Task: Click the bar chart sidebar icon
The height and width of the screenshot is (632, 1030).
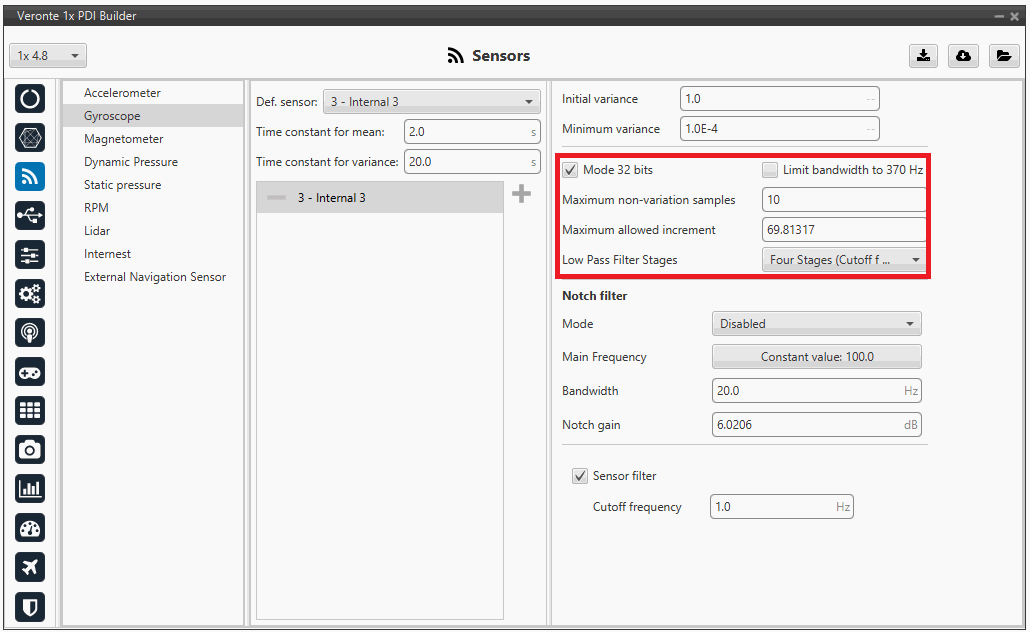Action: (x=30, y=489)
